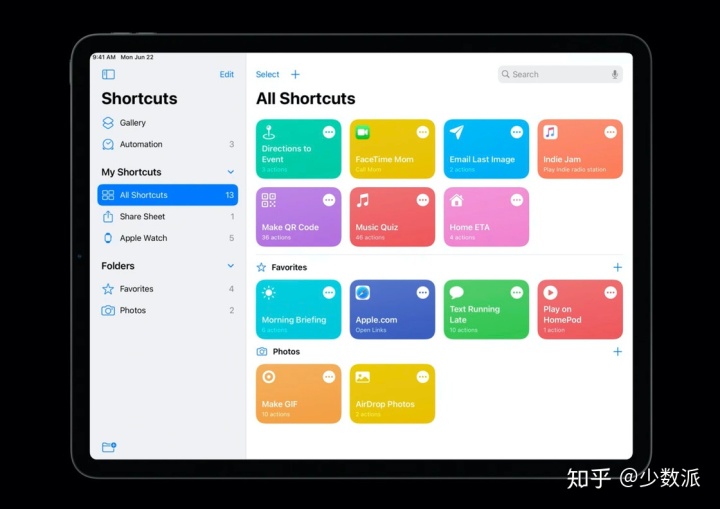Select All Shortcuts in sidebar
Image resolution: width=720 pixels, height=509 pixels.
[168, 195]
